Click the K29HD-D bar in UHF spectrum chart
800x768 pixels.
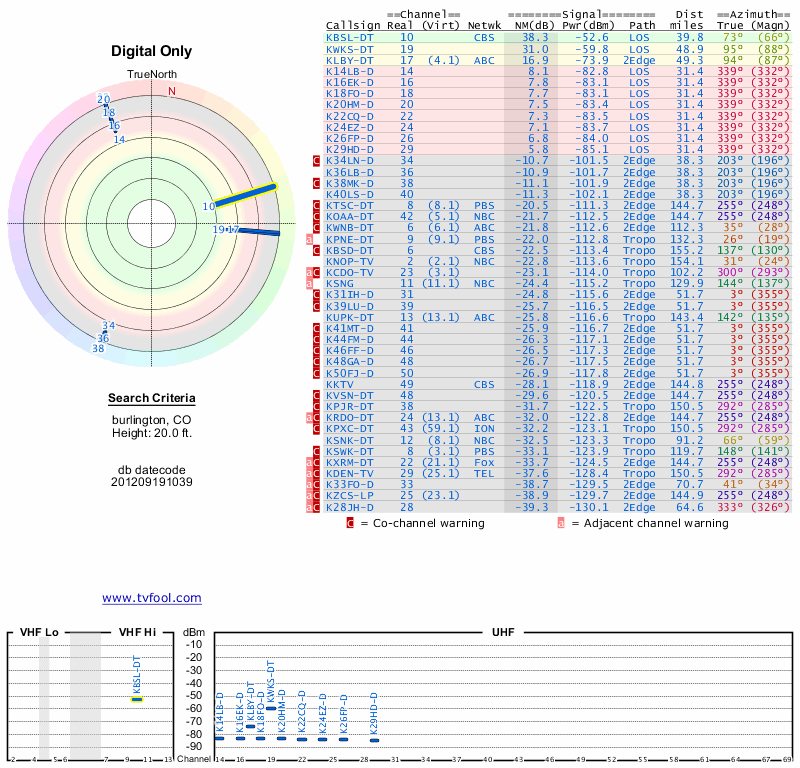(373, 738)
